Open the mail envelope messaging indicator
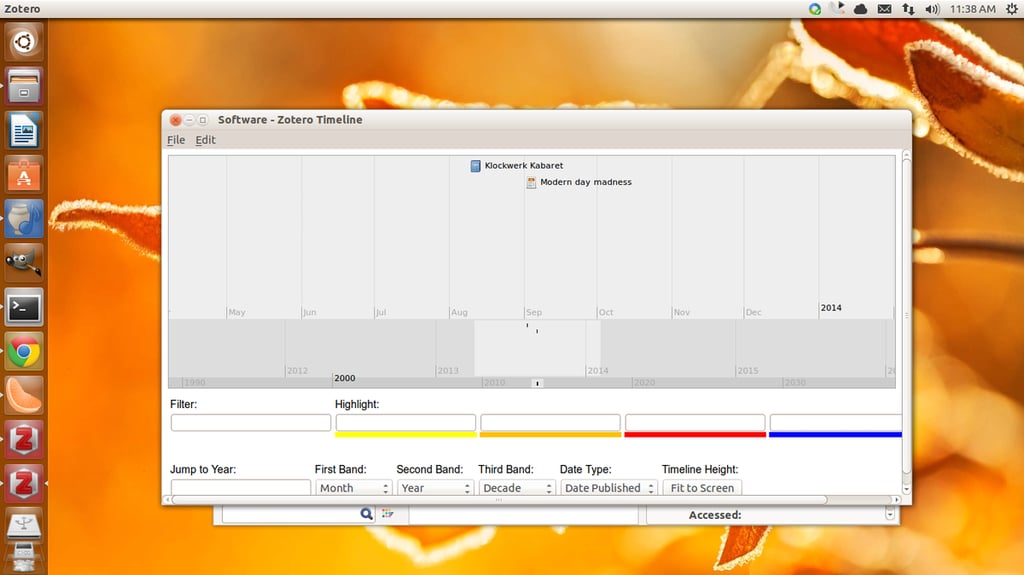The image size is (1024, 575). point(884,9)
